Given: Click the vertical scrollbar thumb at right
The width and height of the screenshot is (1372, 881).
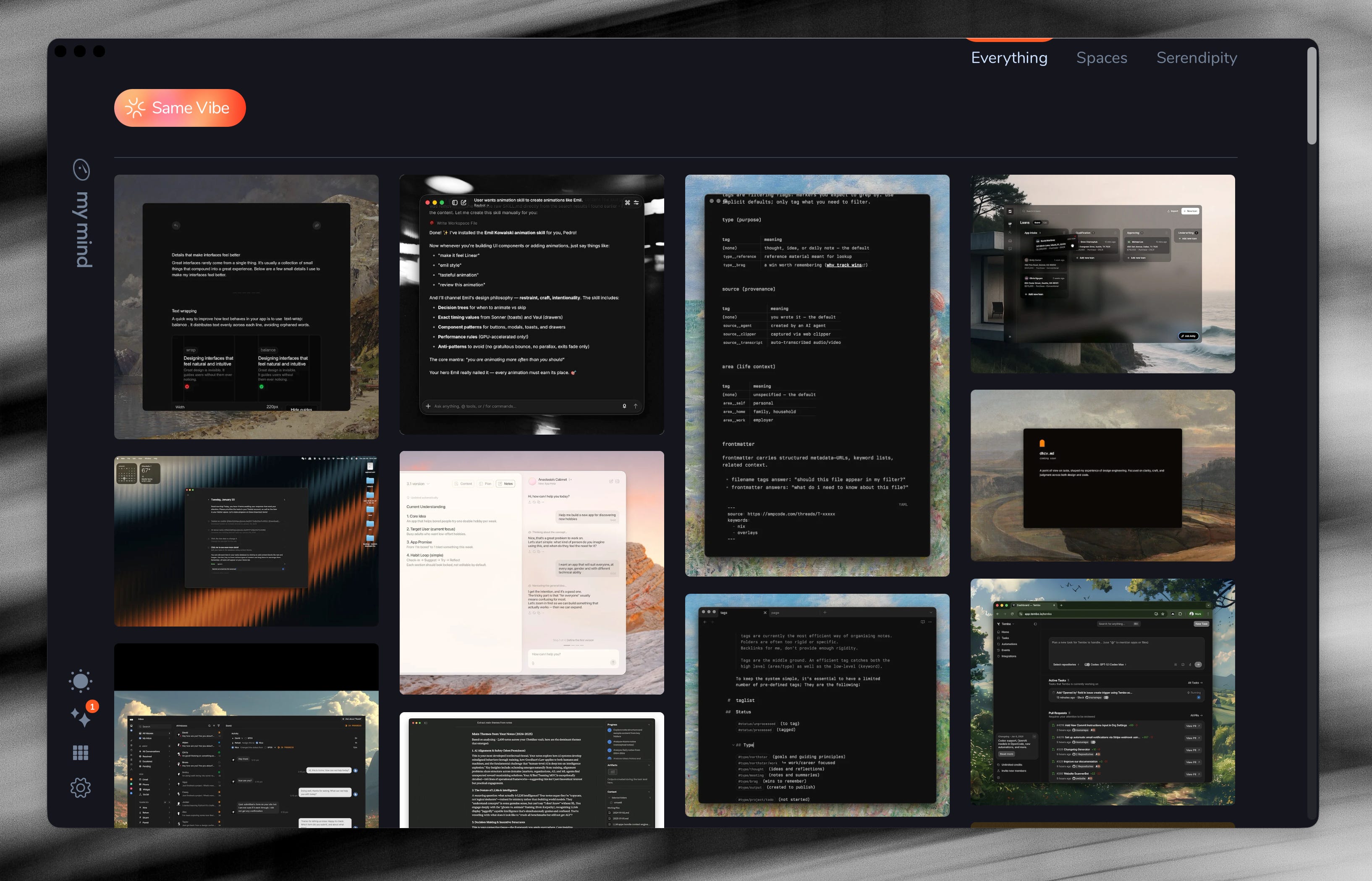Looking at the screenshot, I should (x=1312, y=96).
